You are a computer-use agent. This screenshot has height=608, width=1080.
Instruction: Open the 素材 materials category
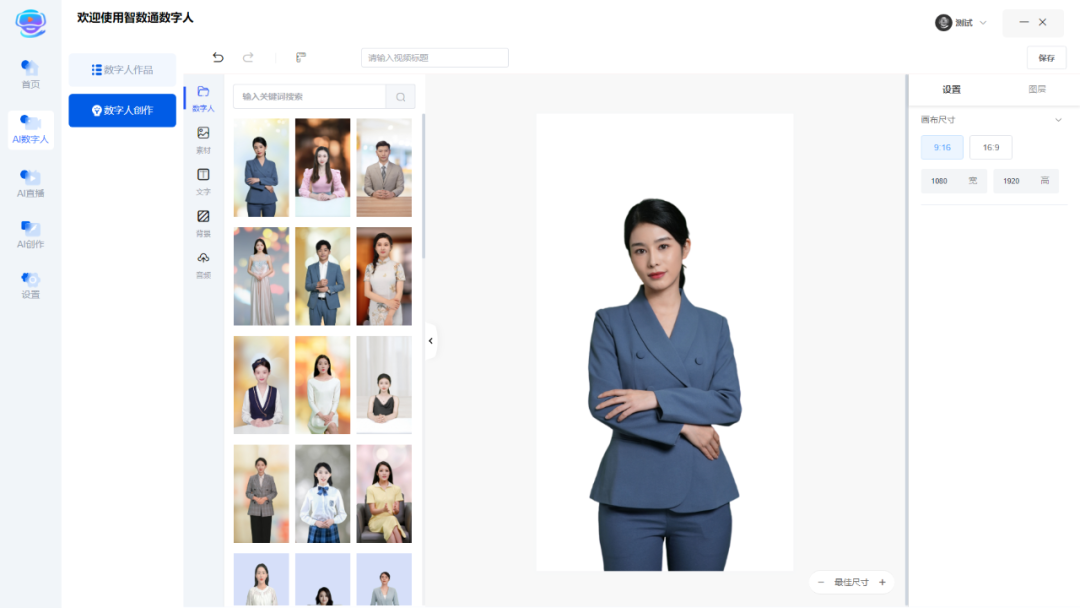tap(203, 140)
